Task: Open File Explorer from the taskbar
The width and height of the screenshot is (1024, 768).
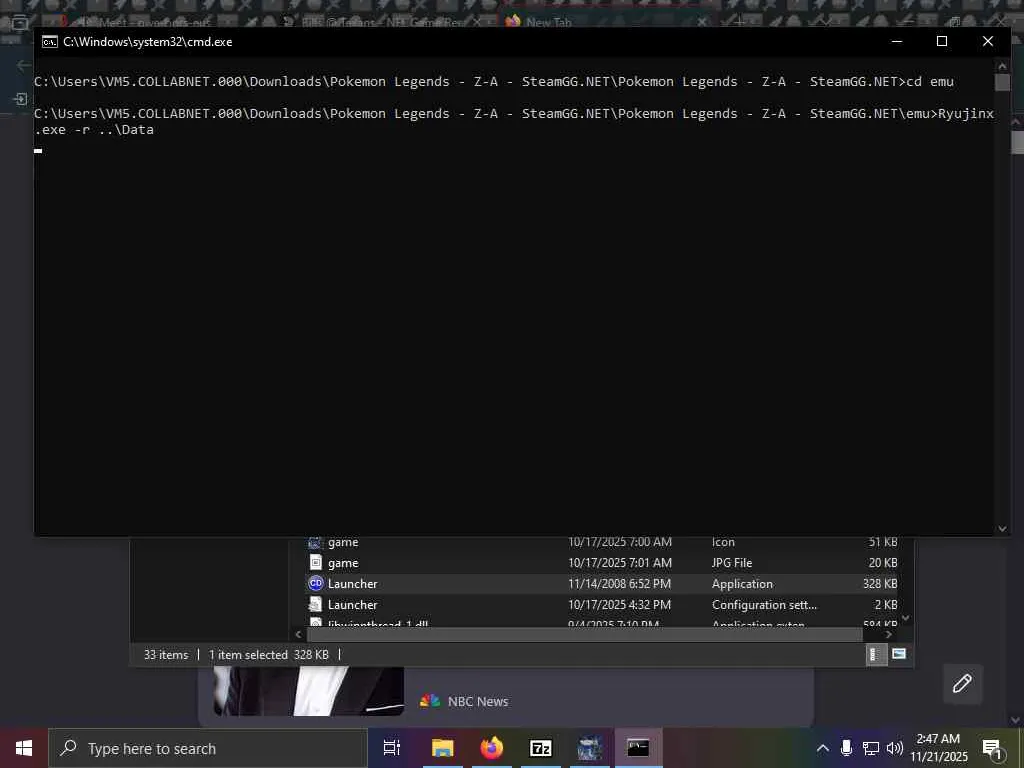Action: 442,748
